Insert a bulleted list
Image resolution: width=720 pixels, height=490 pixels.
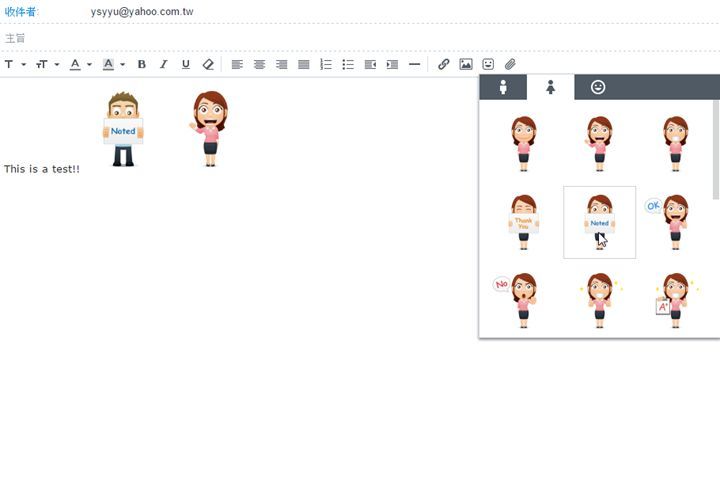[348, 64]
